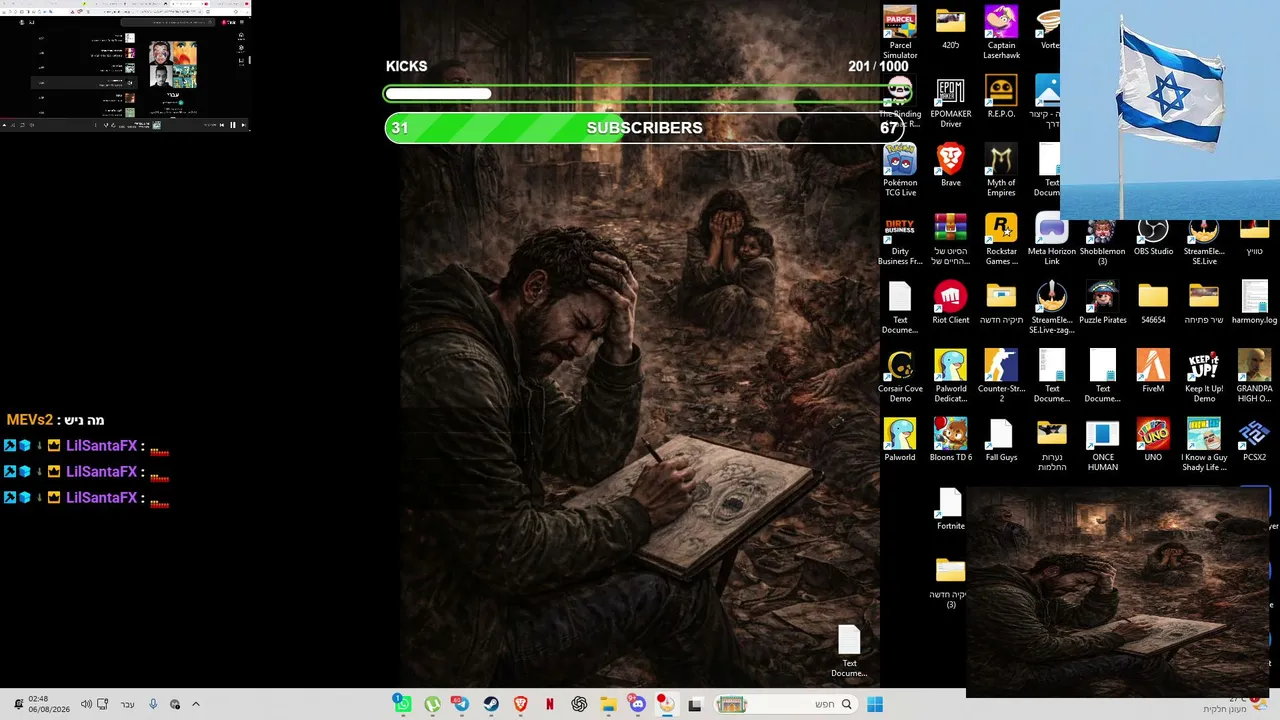Open the Windows Start menu
Image resolution: width=1280 pixels, height=720 pixels.
coord(875,704)
